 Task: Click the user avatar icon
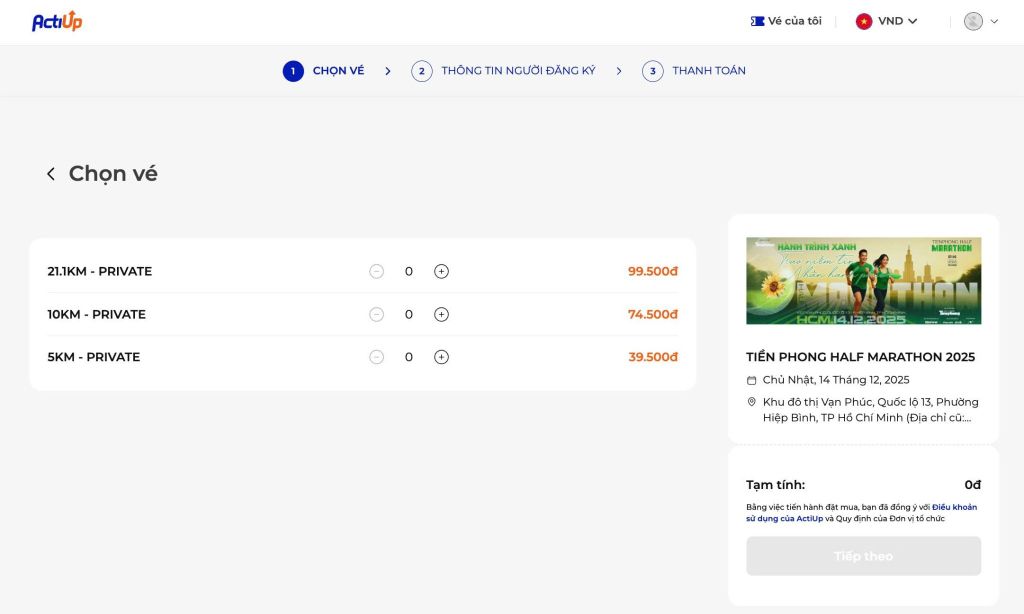click(973, 21)
